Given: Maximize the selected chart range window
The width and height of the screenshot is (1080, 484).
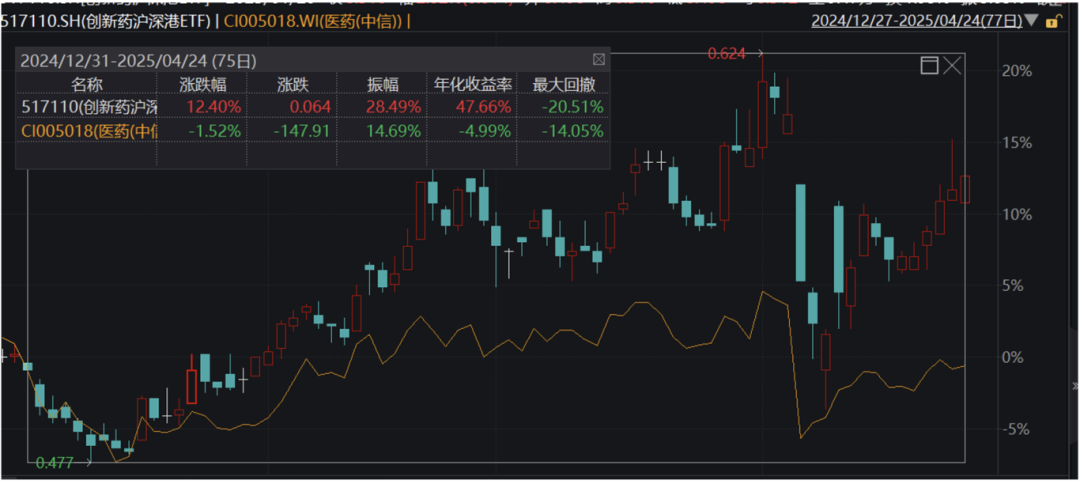Looking at the screenshot, I should click(929, 66).
